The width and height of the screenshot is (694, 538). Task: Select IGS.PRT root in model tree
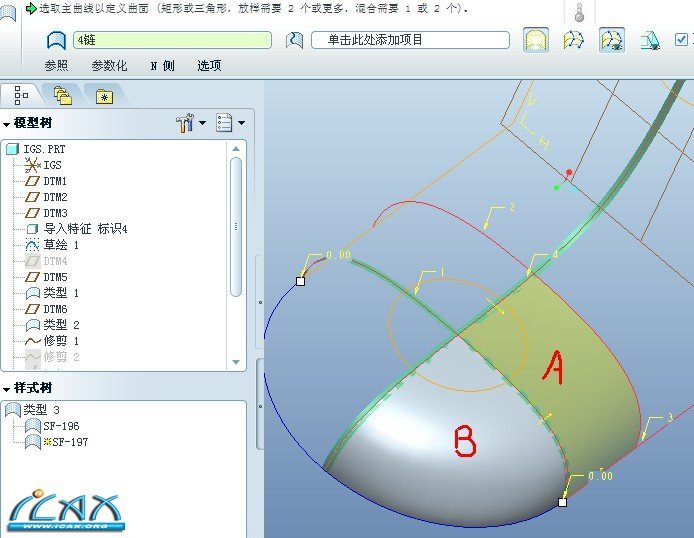click(x=36, y=149)
